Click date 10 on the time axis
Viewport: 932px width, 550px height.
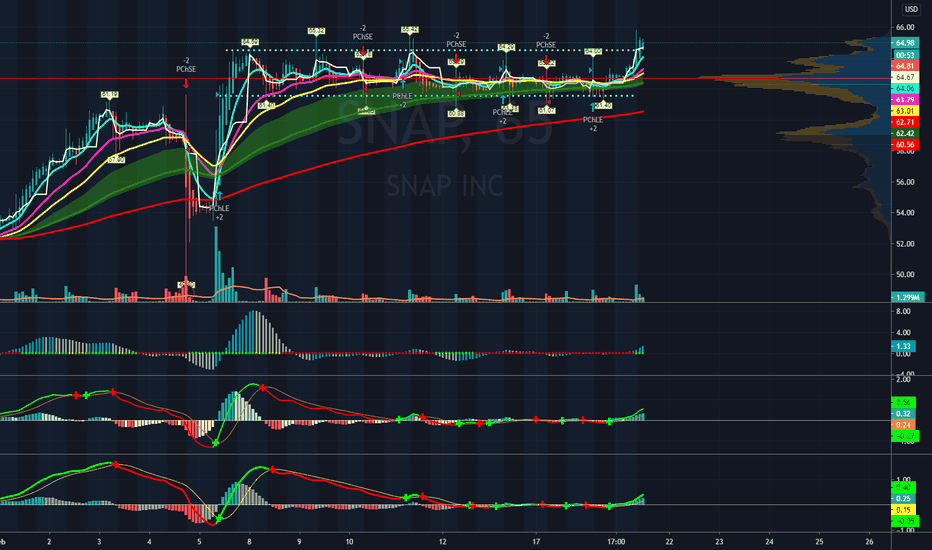[350, 542]
